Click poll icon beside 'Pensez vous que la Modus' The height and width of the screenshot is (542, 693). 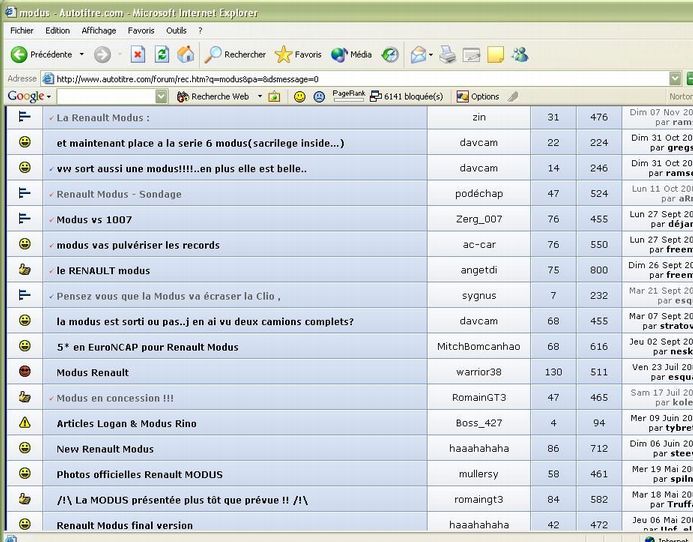click(25, 295)
